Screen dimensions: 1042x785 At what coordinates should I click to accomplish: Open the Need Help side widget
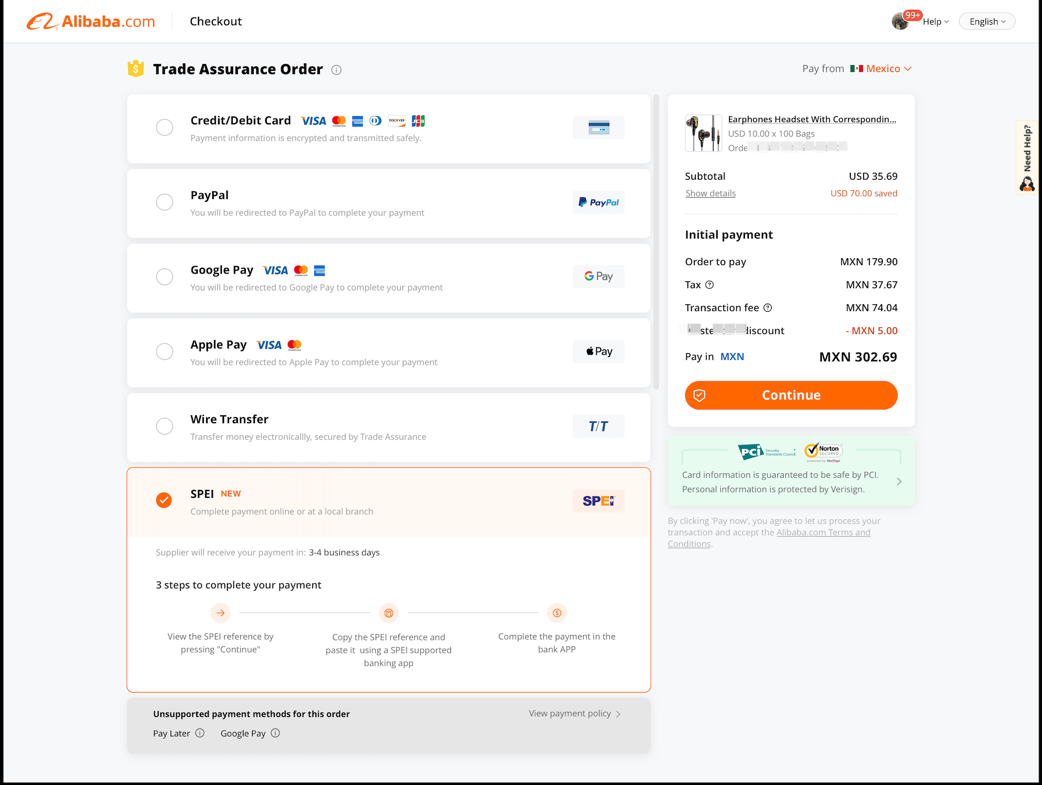(1027, 157)
